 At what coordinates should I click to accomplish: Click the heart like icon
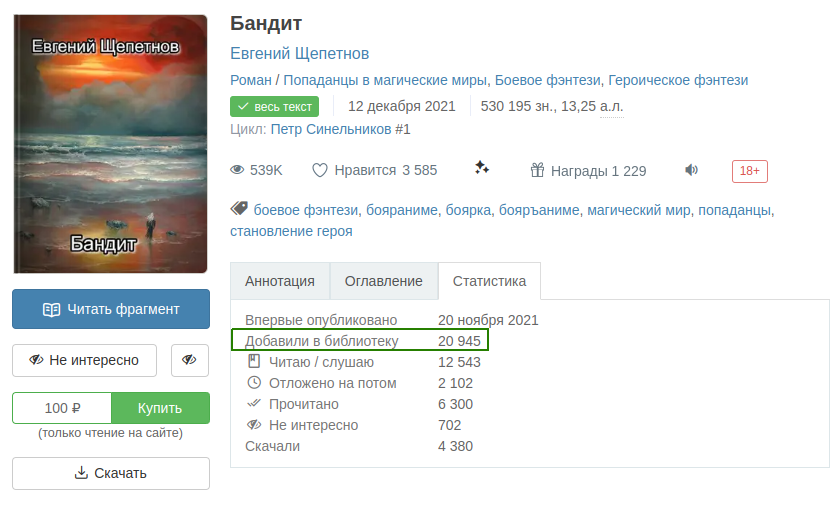coord(320,170)
